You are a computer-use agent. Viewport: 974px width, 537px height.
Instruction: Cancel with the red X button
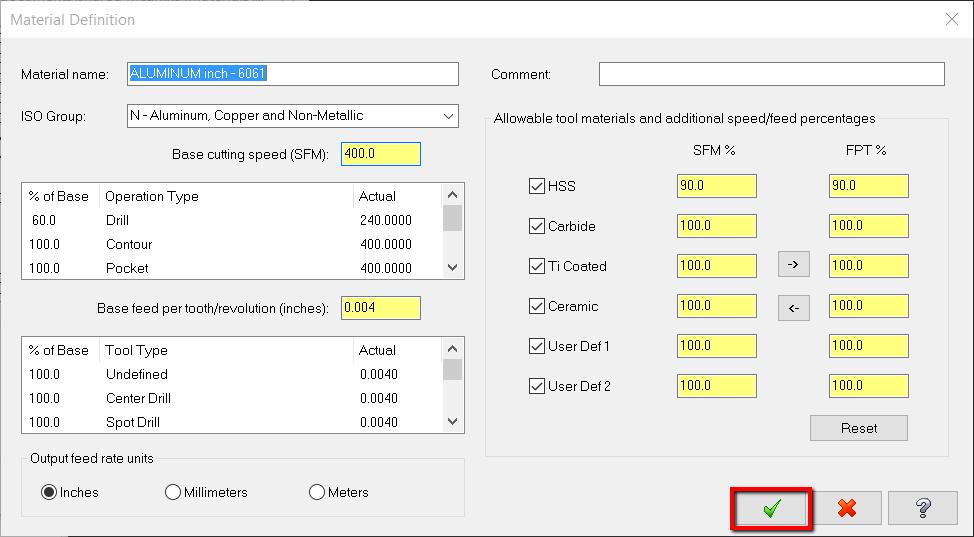[x=847, y=508]
